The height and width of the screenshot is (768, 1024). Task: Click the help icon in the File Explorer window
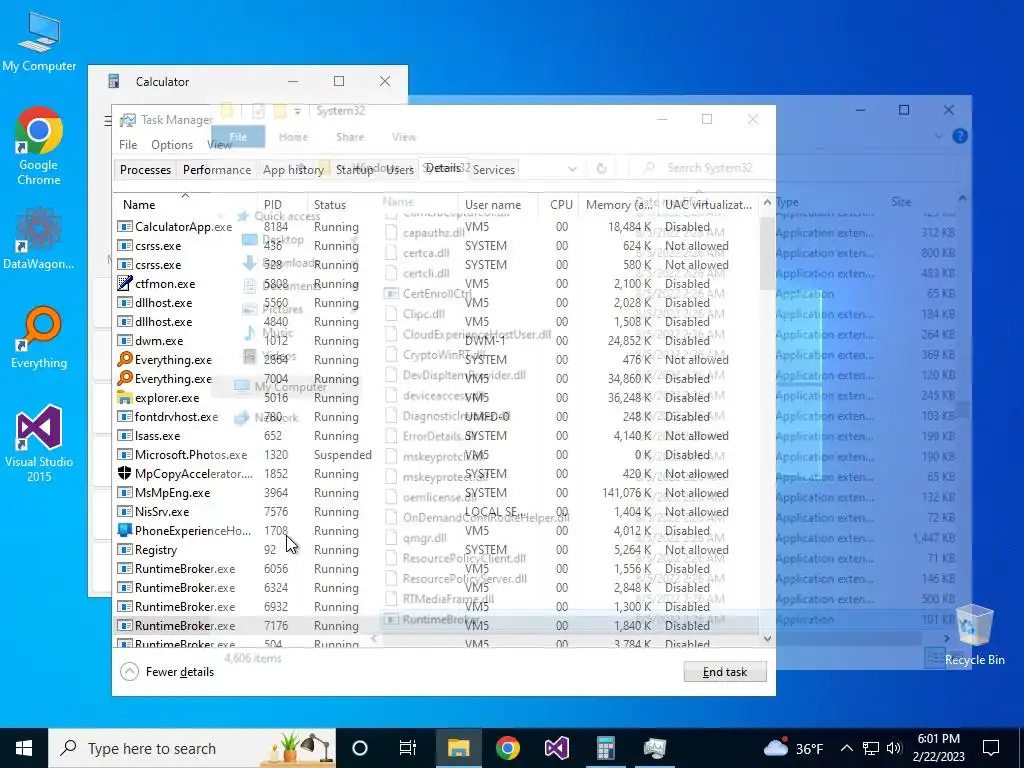(959, 136)
